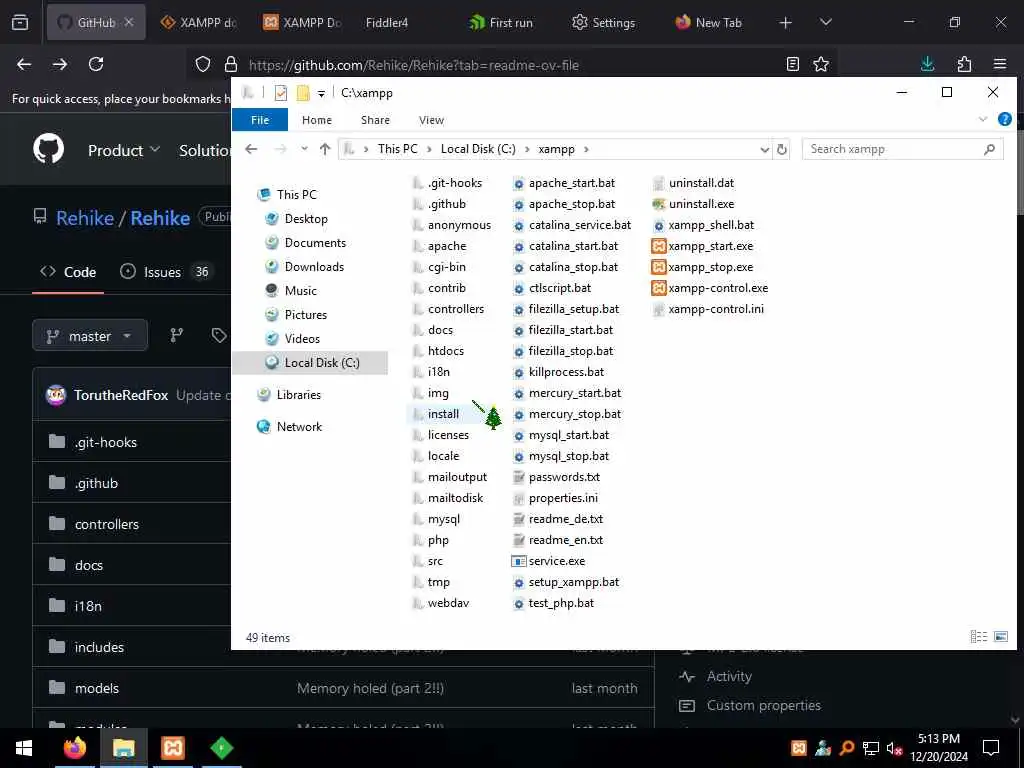Toggle Firefox reader view icon

[793, 64]
